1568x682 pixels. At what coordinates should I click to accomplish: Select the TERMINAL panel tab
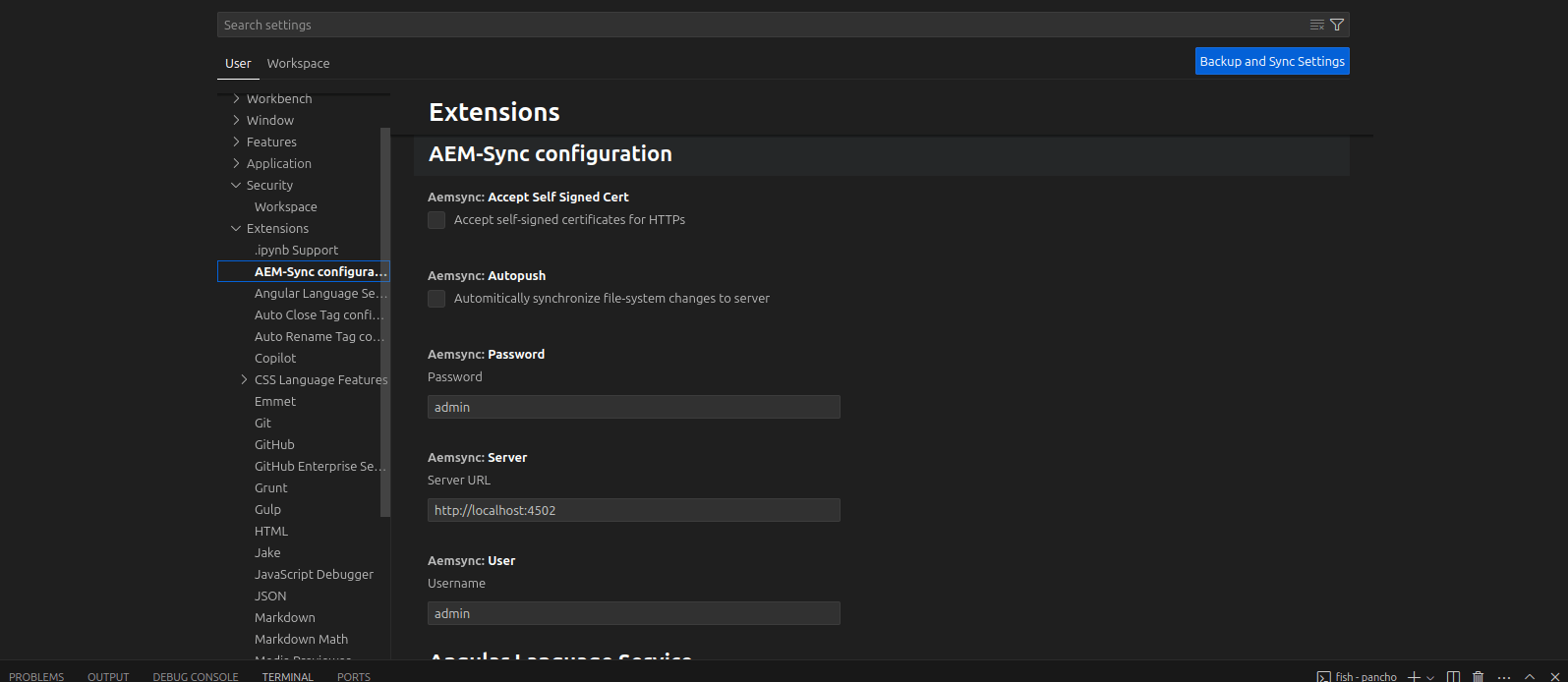click(288, 677)
